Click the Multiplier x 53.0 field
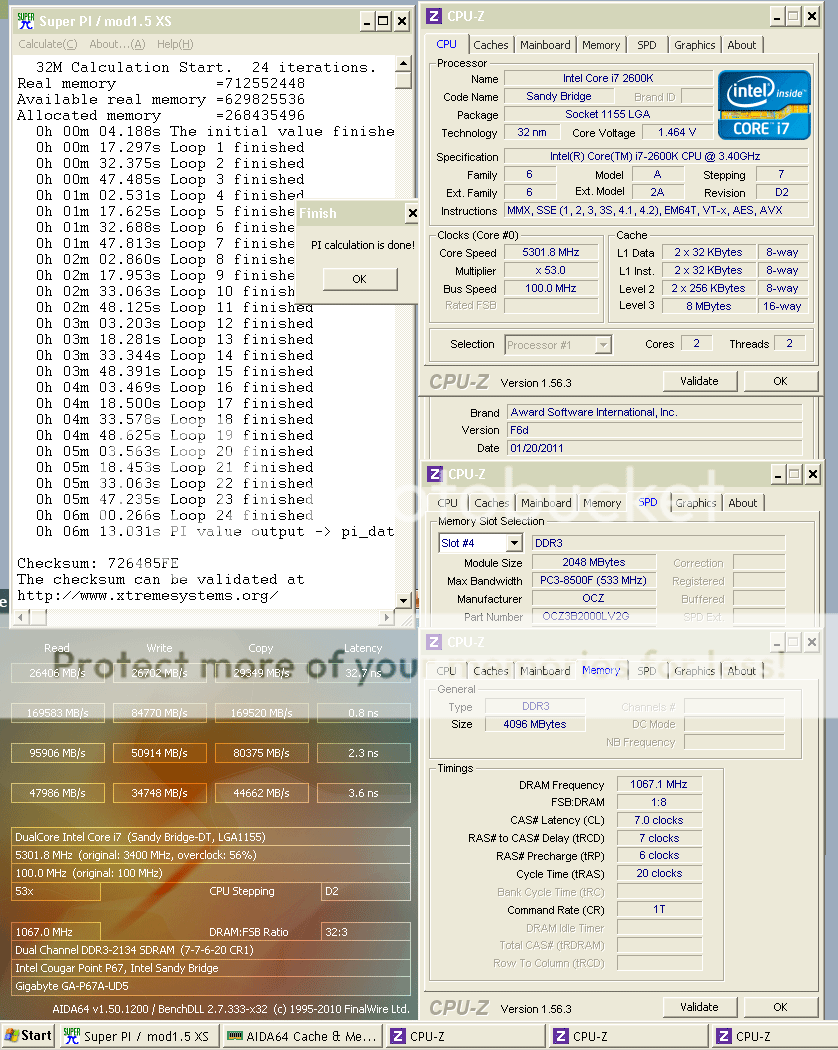 coord(551,271)
